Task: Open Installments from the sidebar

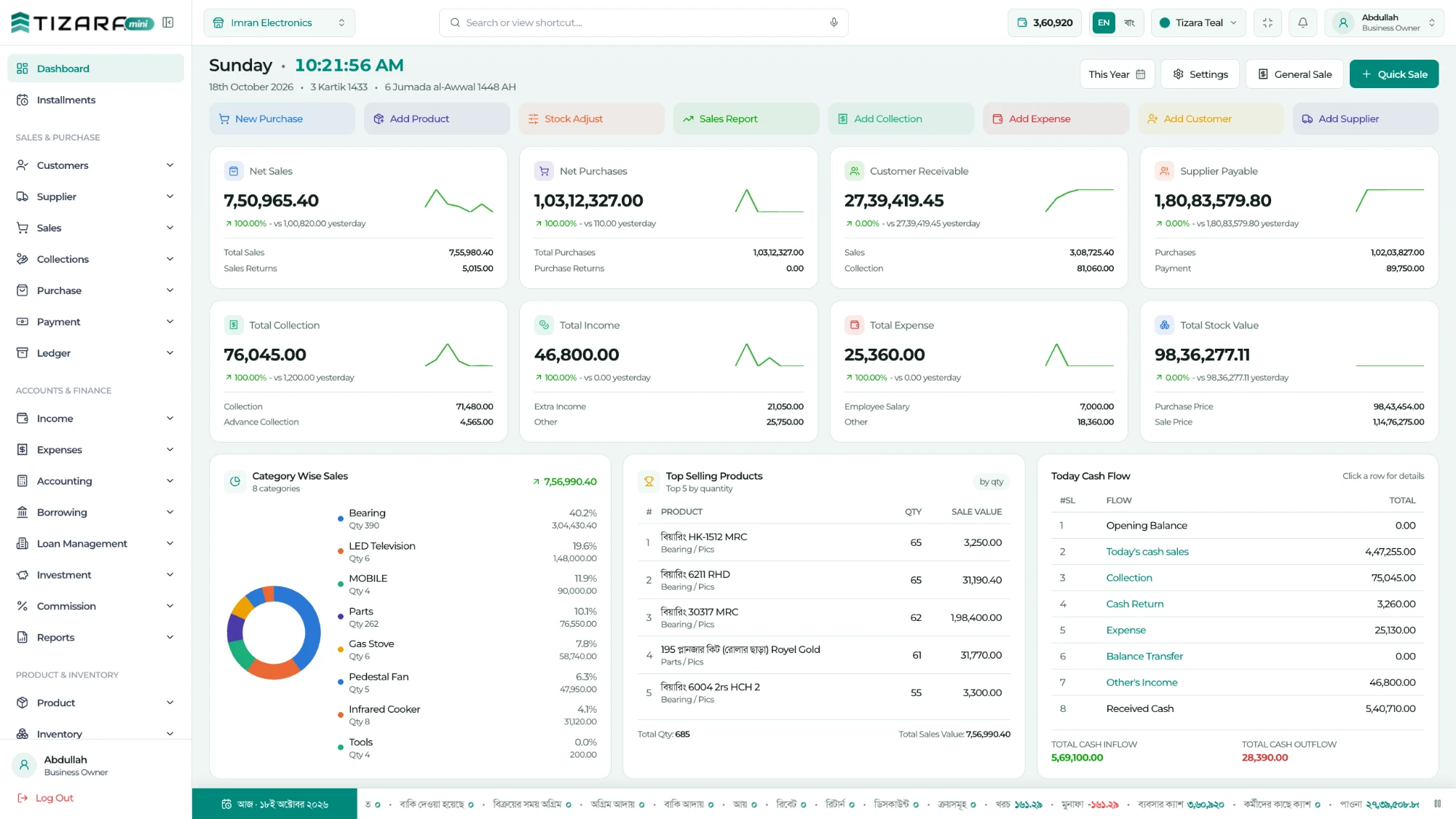Action: tap(95, 100)
